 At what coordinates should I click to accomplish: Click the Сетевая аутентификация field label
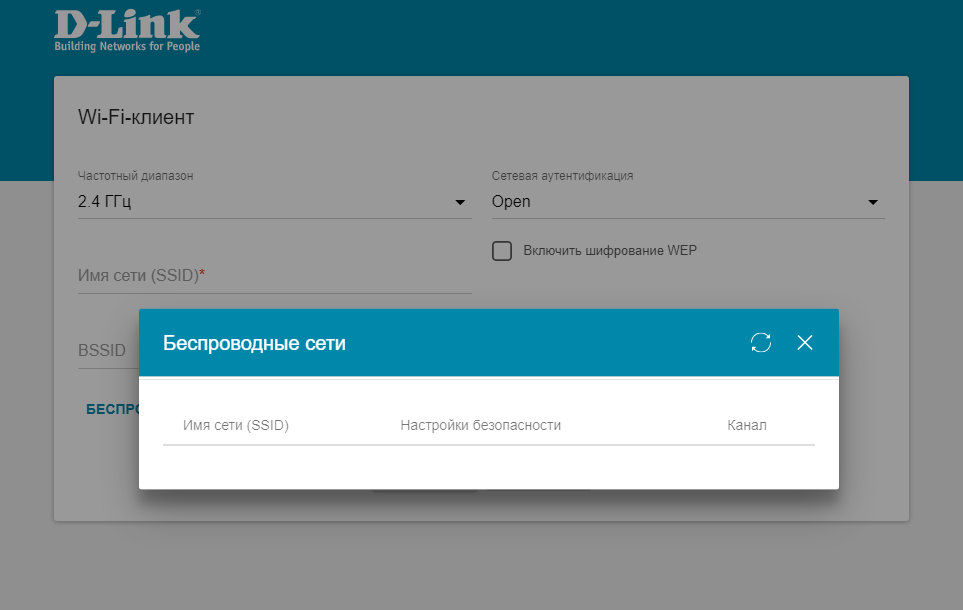click(x=562, y=176)
